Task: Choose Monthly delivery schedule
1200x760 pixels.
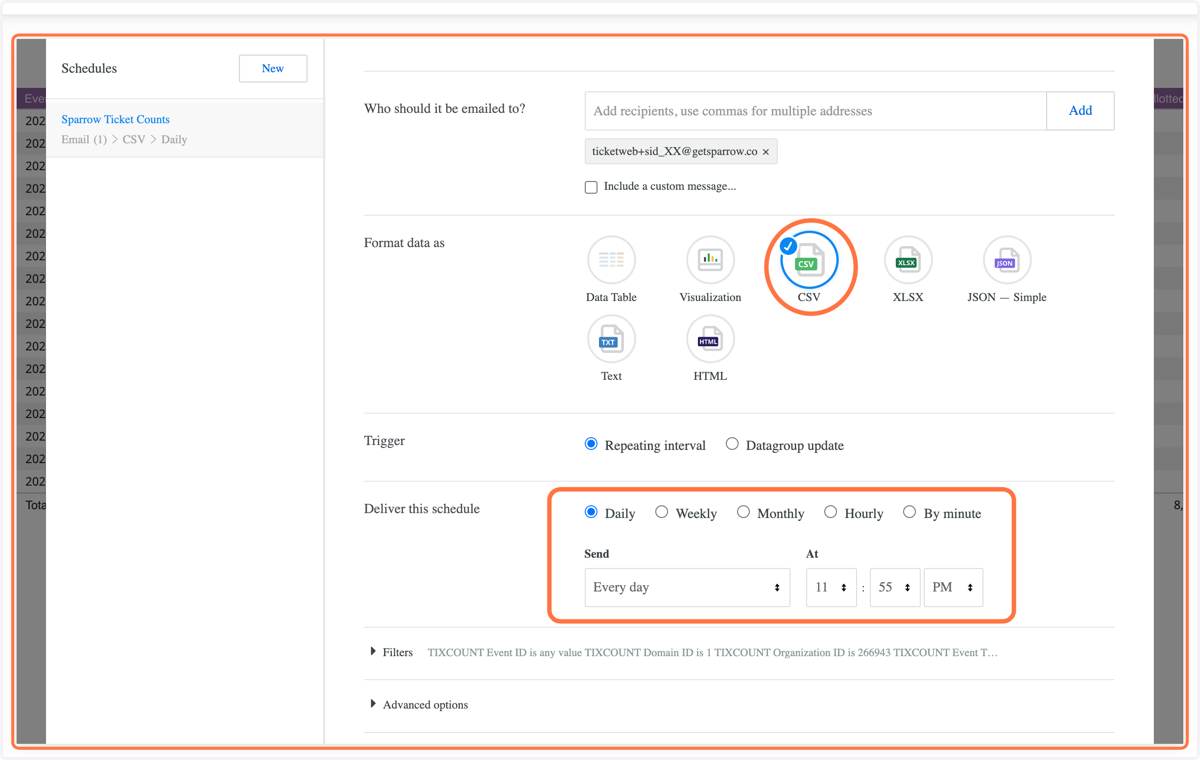Action: pos(743,512)
